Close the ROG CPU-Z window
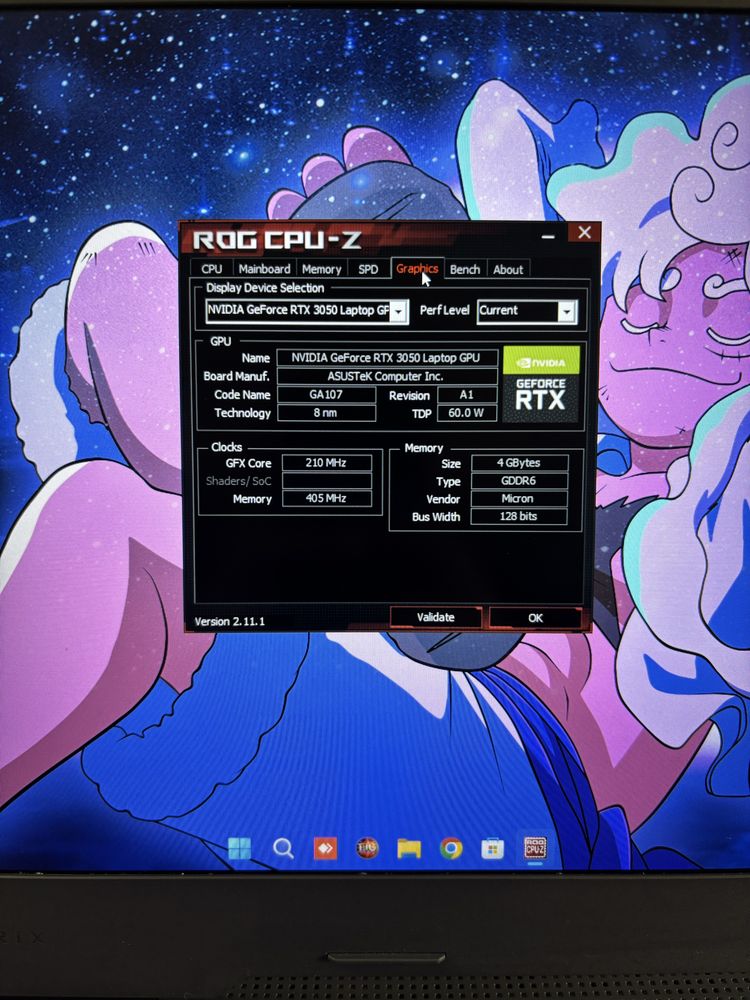Viewport: 750px width, 1000px height. tap(584, 233)
